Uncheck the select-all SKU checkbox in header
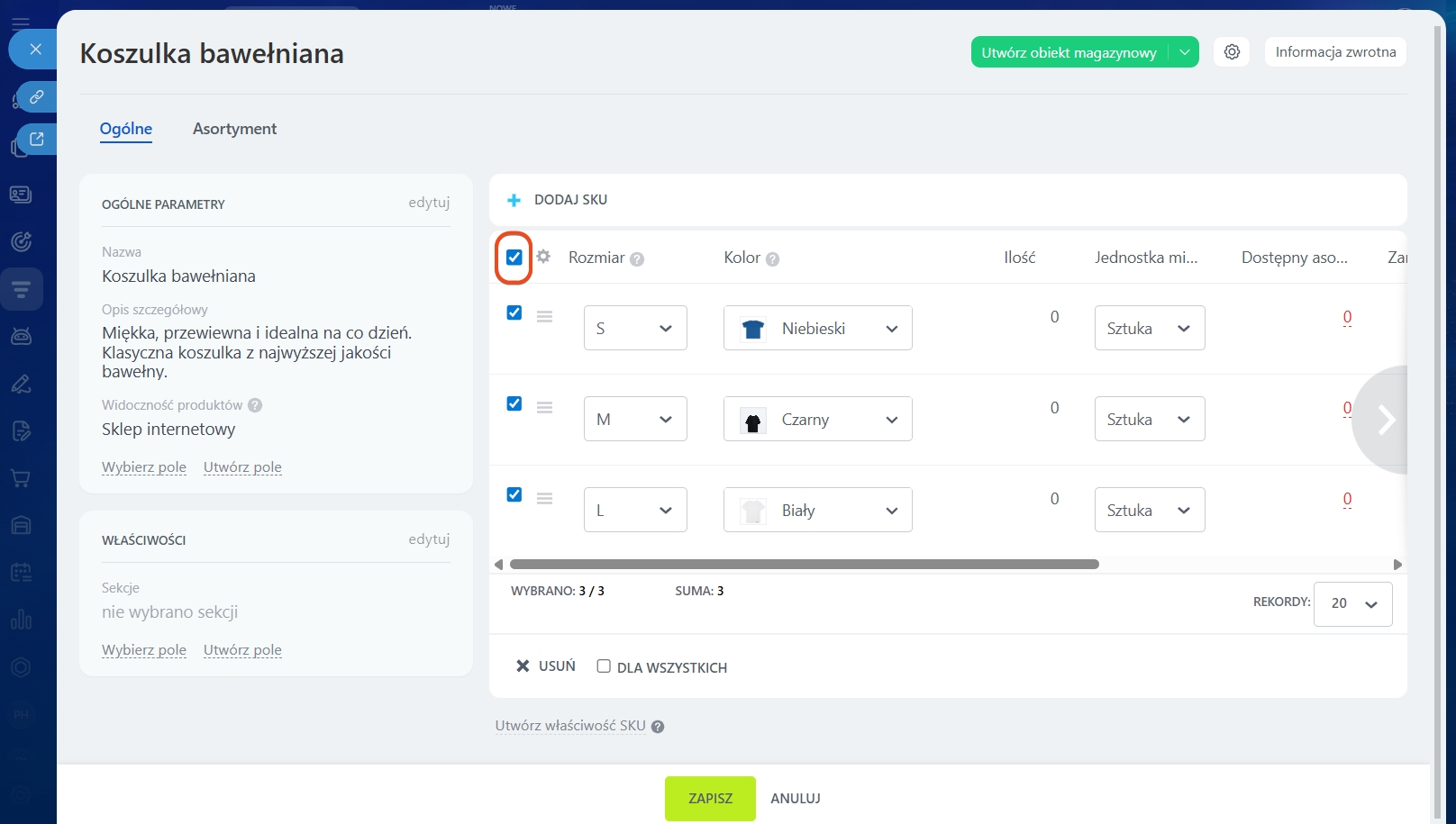 (x=514, y=258)
